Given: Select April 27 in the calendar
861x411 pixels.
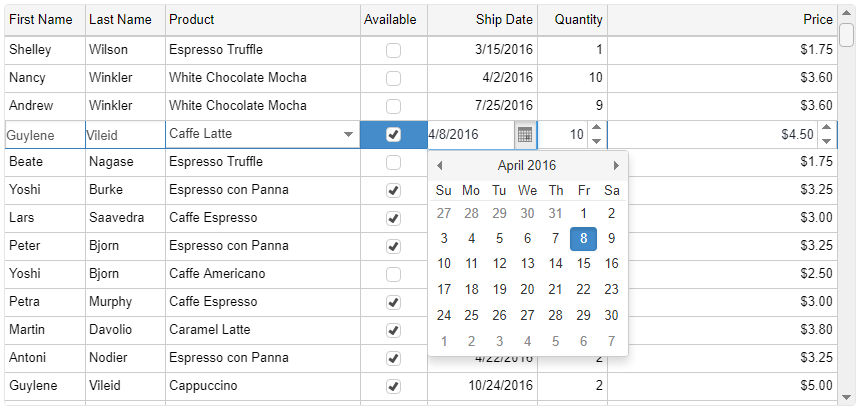Looking at the screenshot, I should [x=527, y=315].
